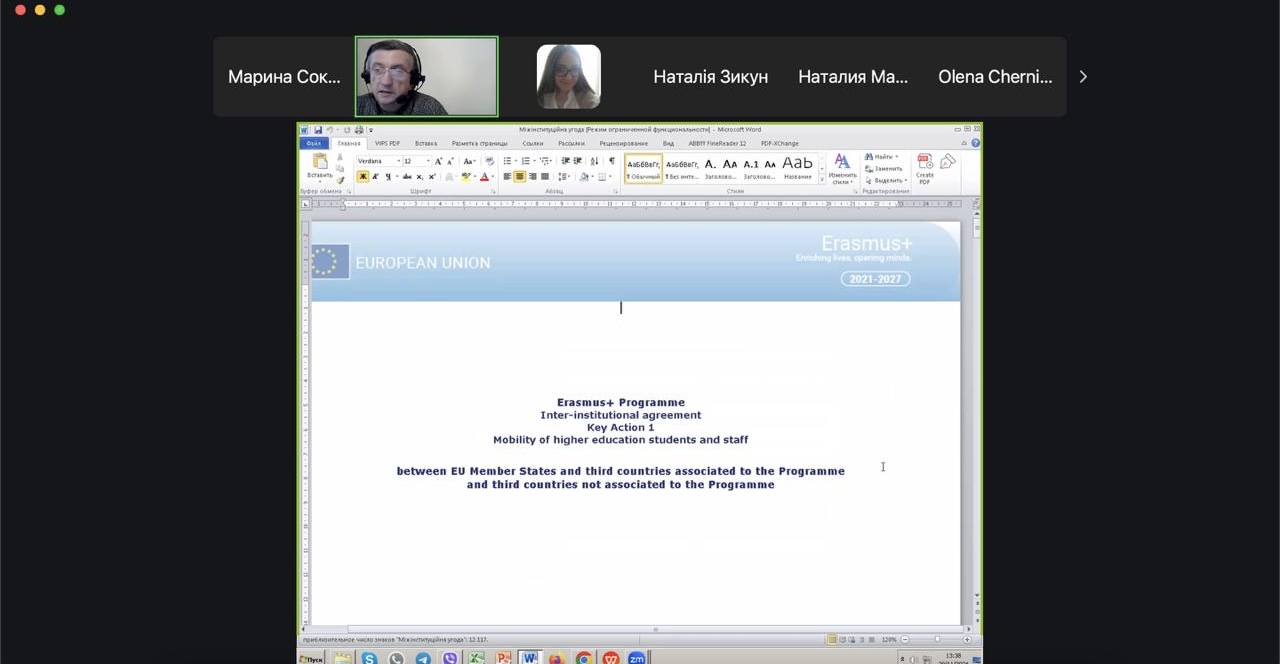Image resolution: width=1280 pixels, height=664 pixels.
Task: Select the Olena Cherni... participant tile
Action: pos(995,77)
